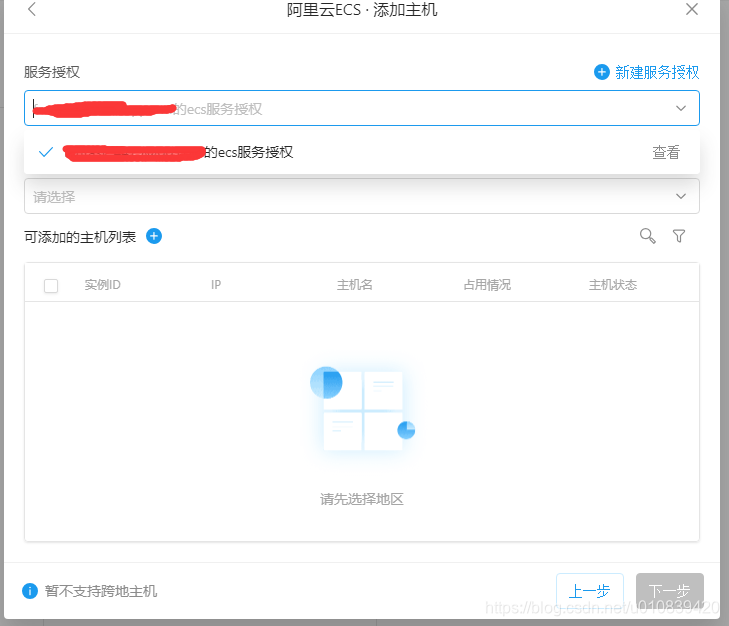Click the 占用情况 column header
The width and height of the screenshot is (729, 626).
tap(487, 285)
